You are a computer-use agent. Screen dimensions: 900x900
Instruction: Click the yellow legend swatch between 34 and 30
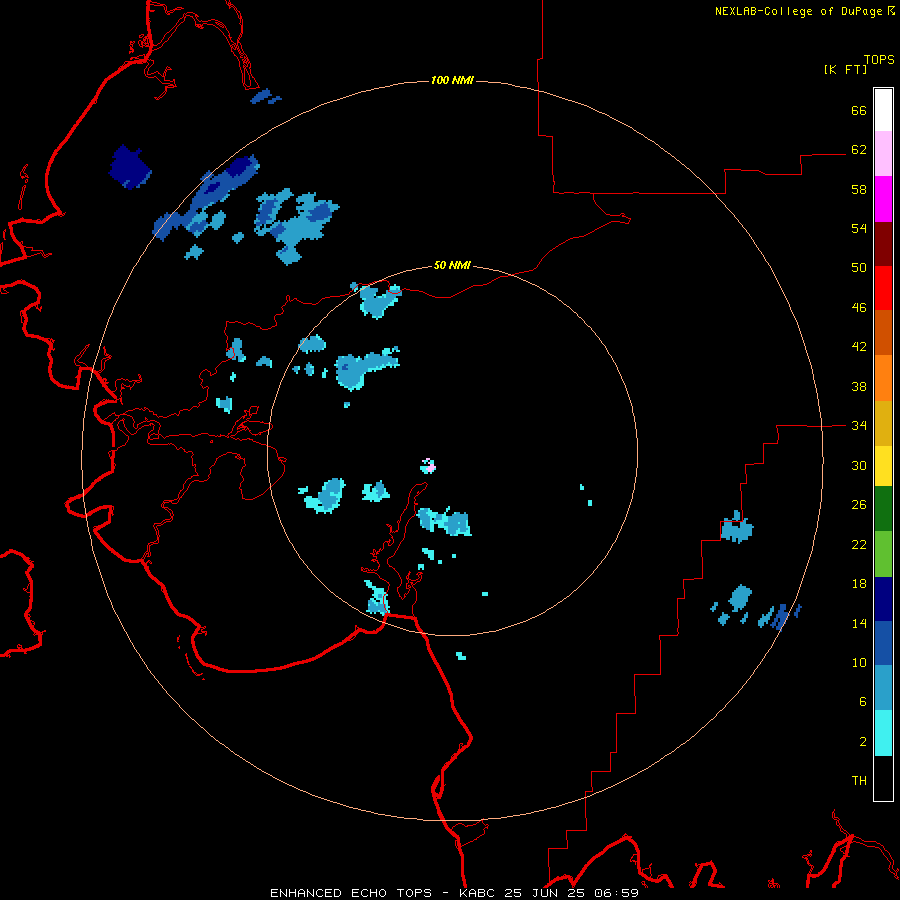pos(883,465)
